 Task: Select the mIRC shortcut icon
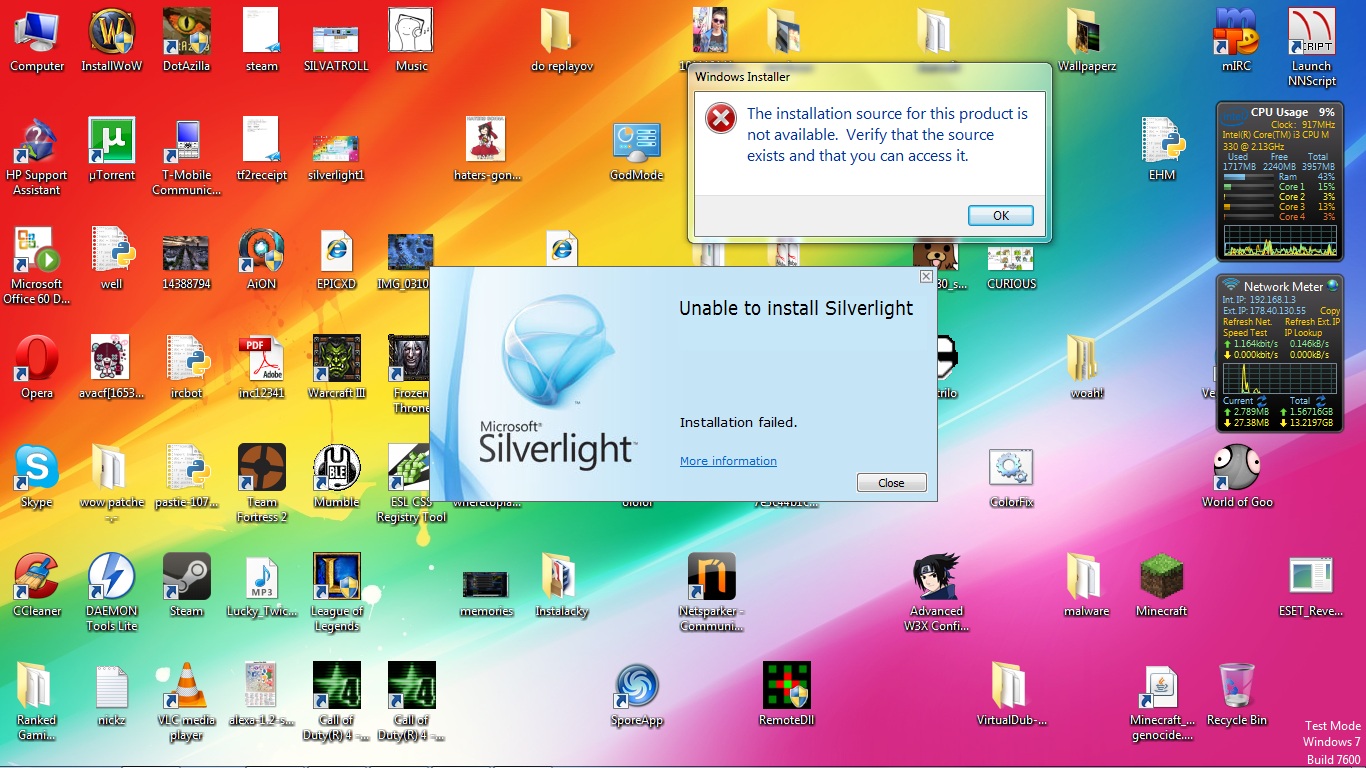click(1236, 40)
